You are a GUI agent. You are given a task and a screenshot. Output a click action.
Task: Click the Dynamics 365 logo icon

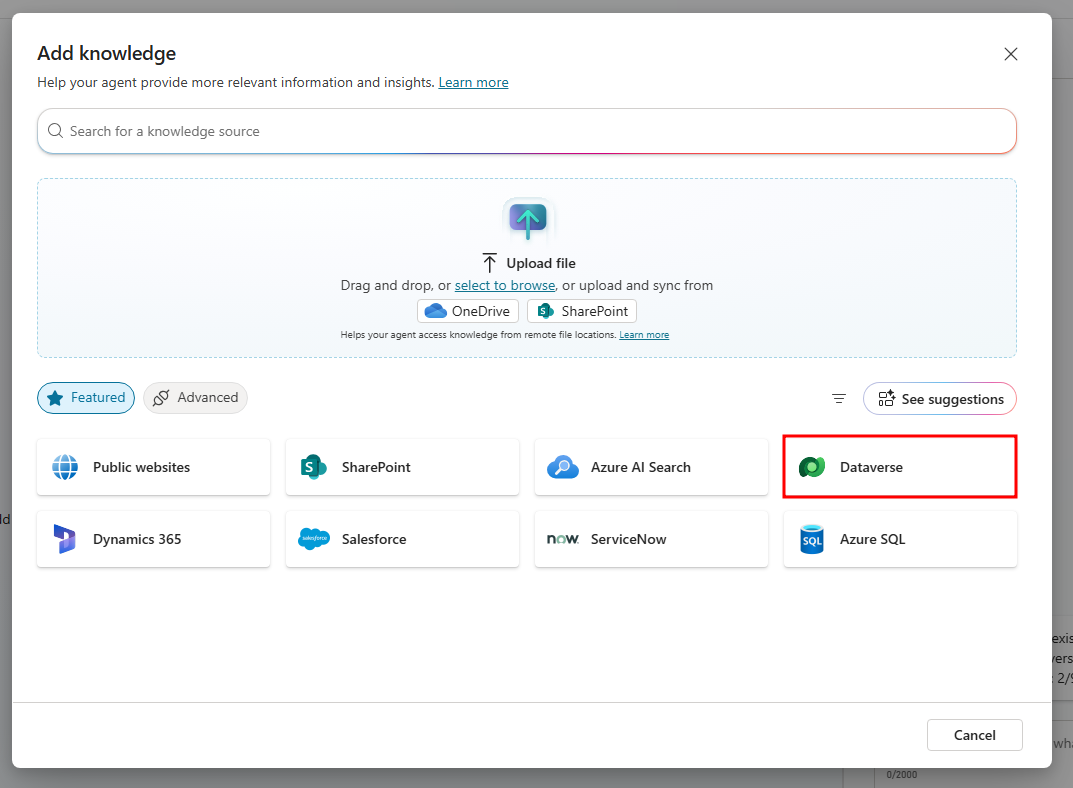coord(64,539)
